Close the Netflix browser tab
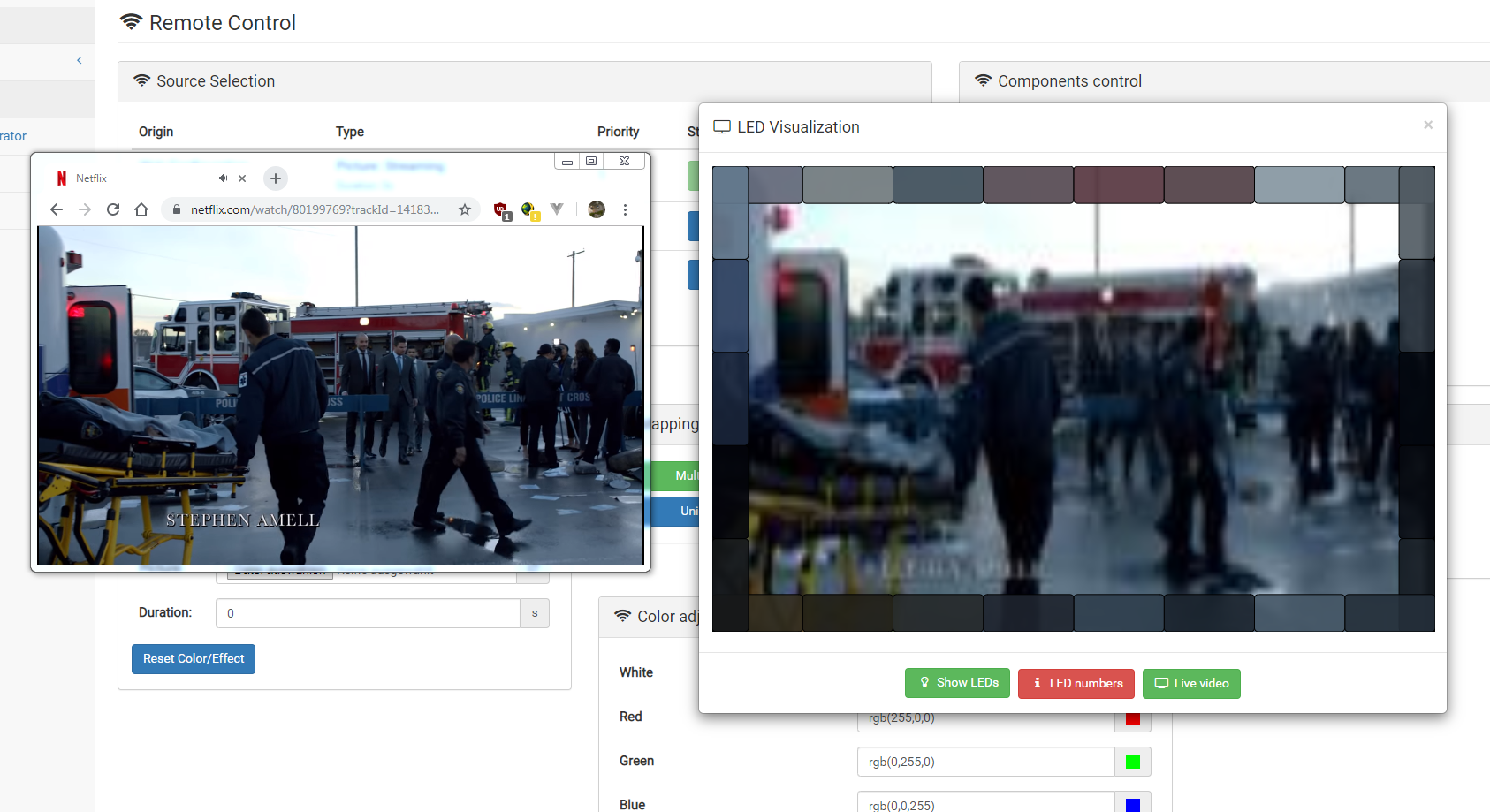 [242, 178]
